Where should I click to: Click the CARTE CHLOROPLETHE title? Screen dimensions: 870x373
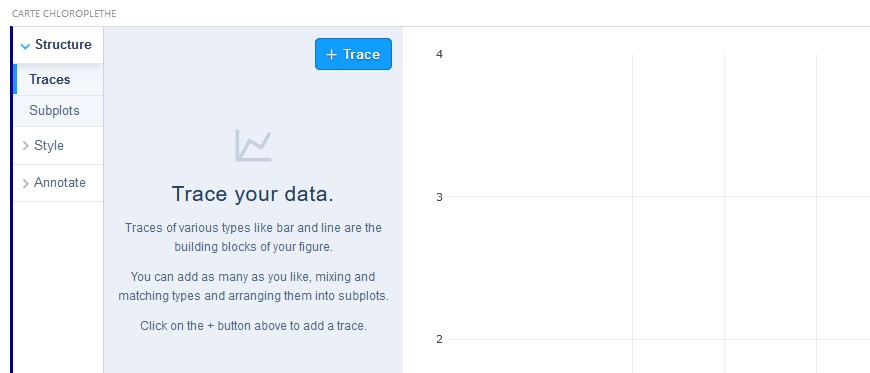[x=64, y=13]
